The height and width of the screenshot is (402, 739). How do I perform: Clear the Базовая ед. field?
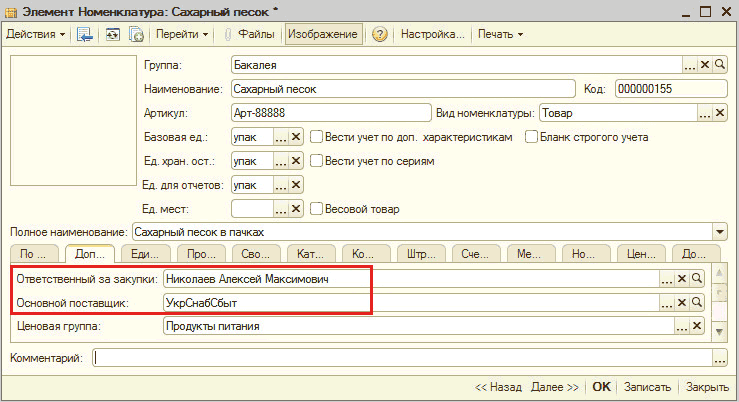[296, 137]
